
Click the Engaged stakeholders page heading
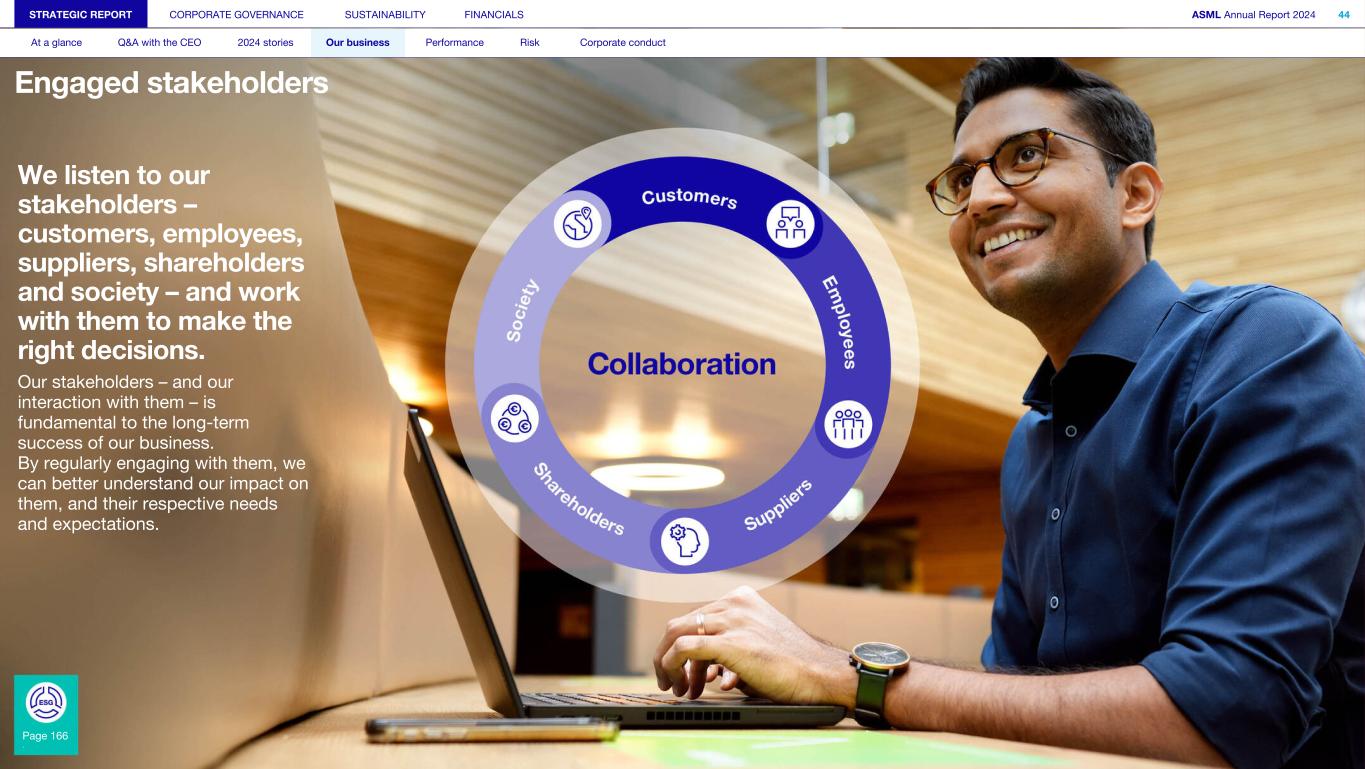172,83
